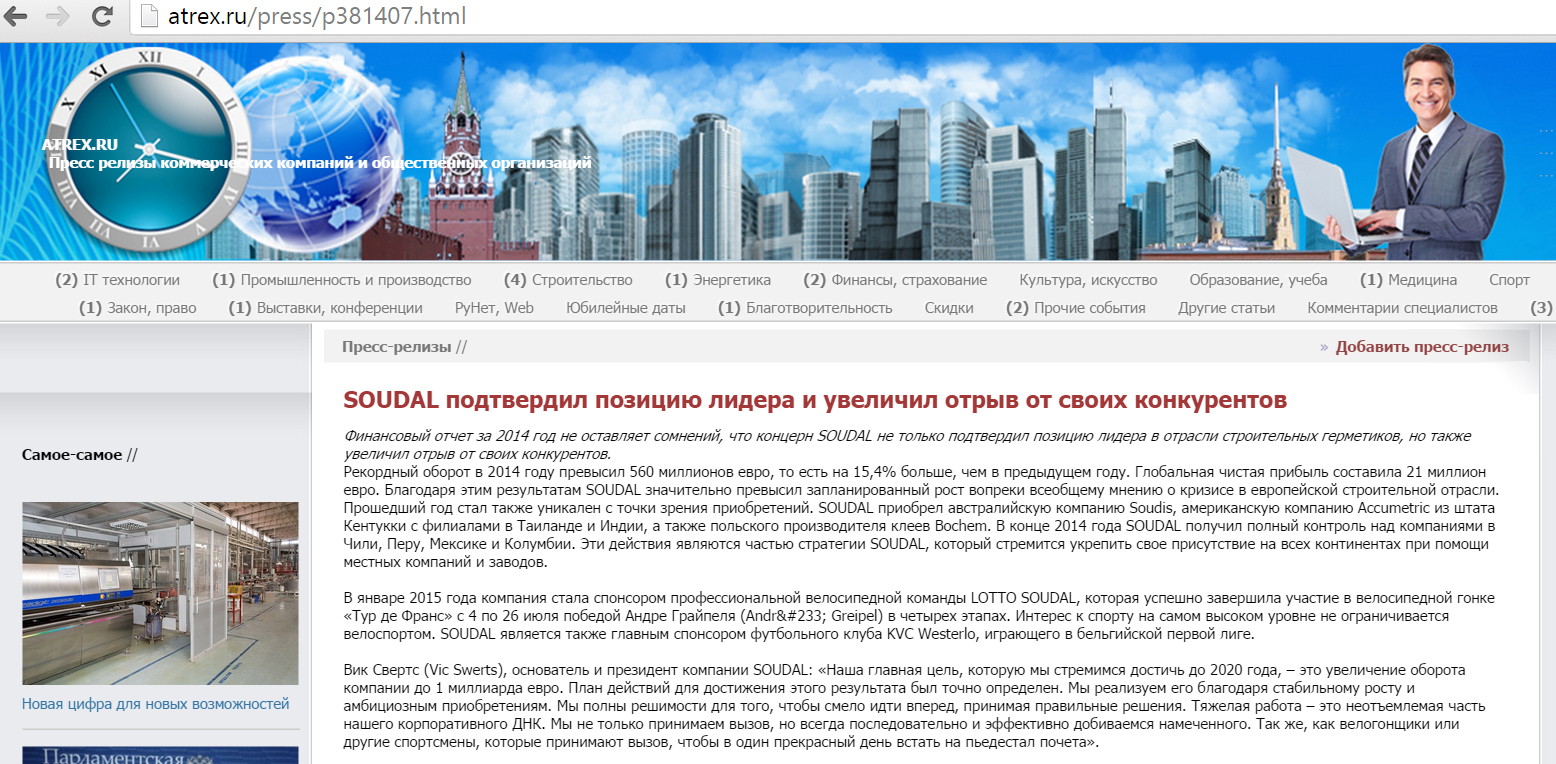Choose Юбилейные даты category
Image resolution: width=1556 pixels, height=764 pixels.
tap(626, 308)
